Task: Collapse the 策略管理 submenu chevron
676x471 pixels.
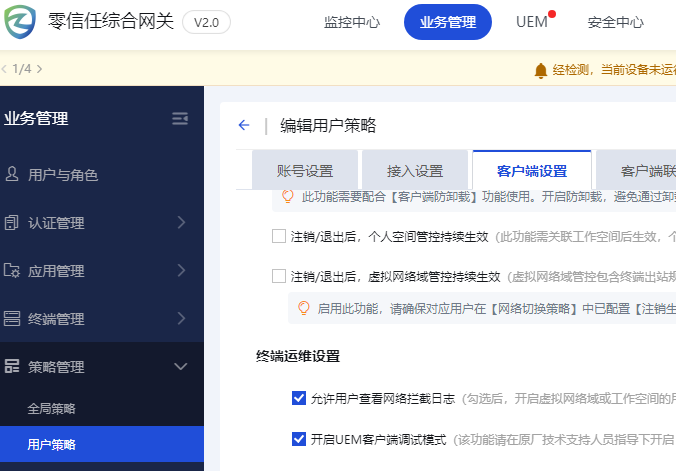Action: [181, 367]
